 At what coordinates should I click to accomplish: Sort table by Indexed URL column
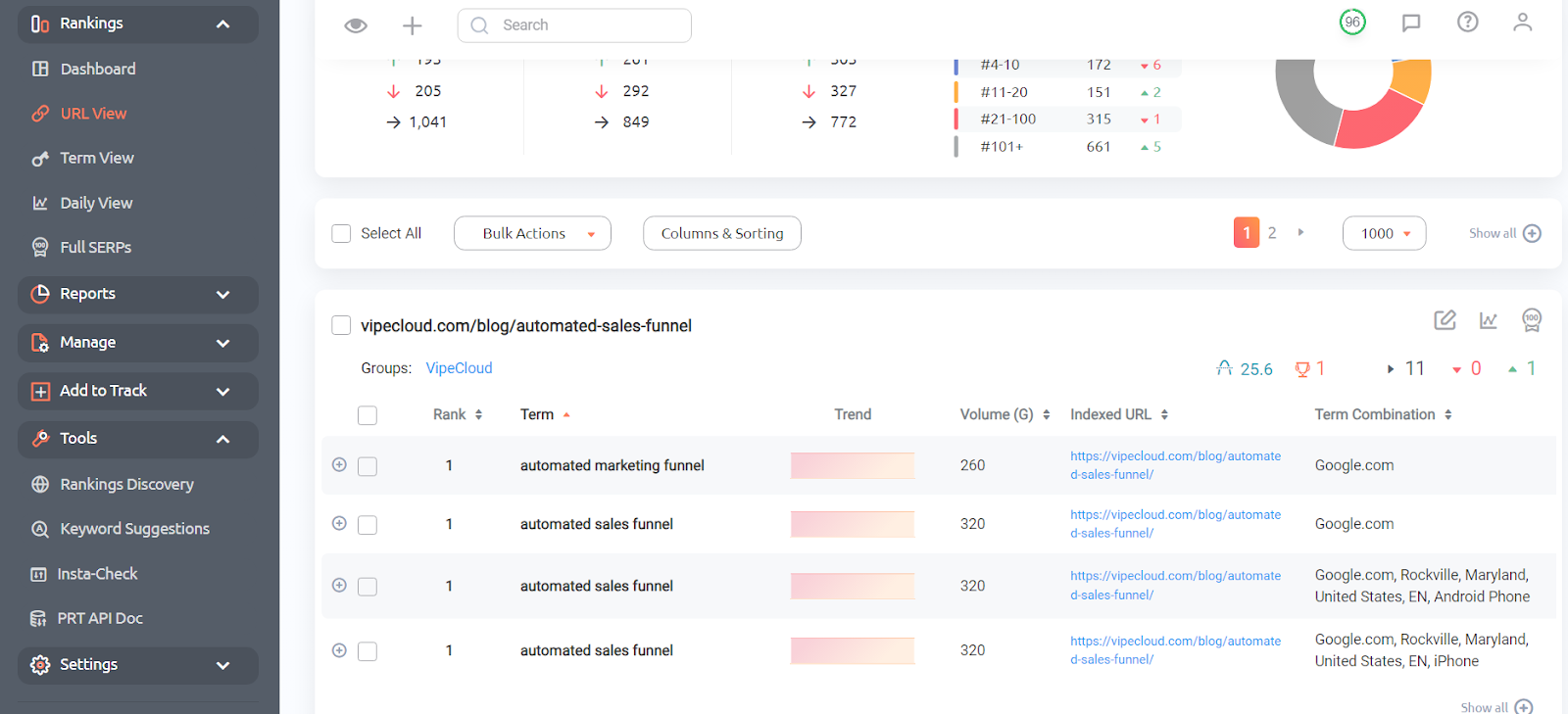(1119, 414)
